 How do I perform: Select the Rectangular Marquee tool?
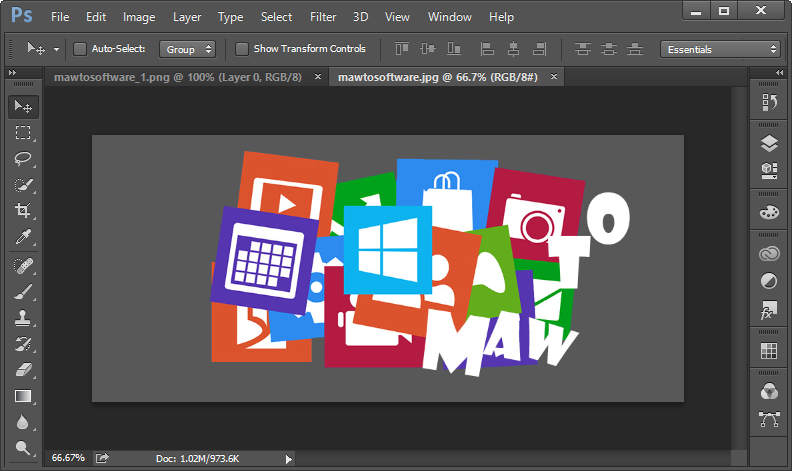click(x=23, y=132)
